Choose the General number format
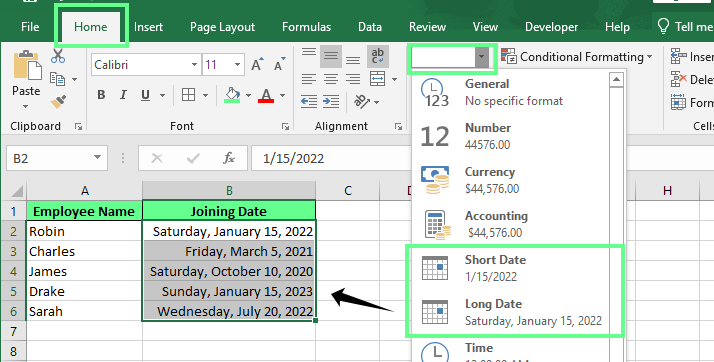The image size is (714, 362). tap(510, 92)
